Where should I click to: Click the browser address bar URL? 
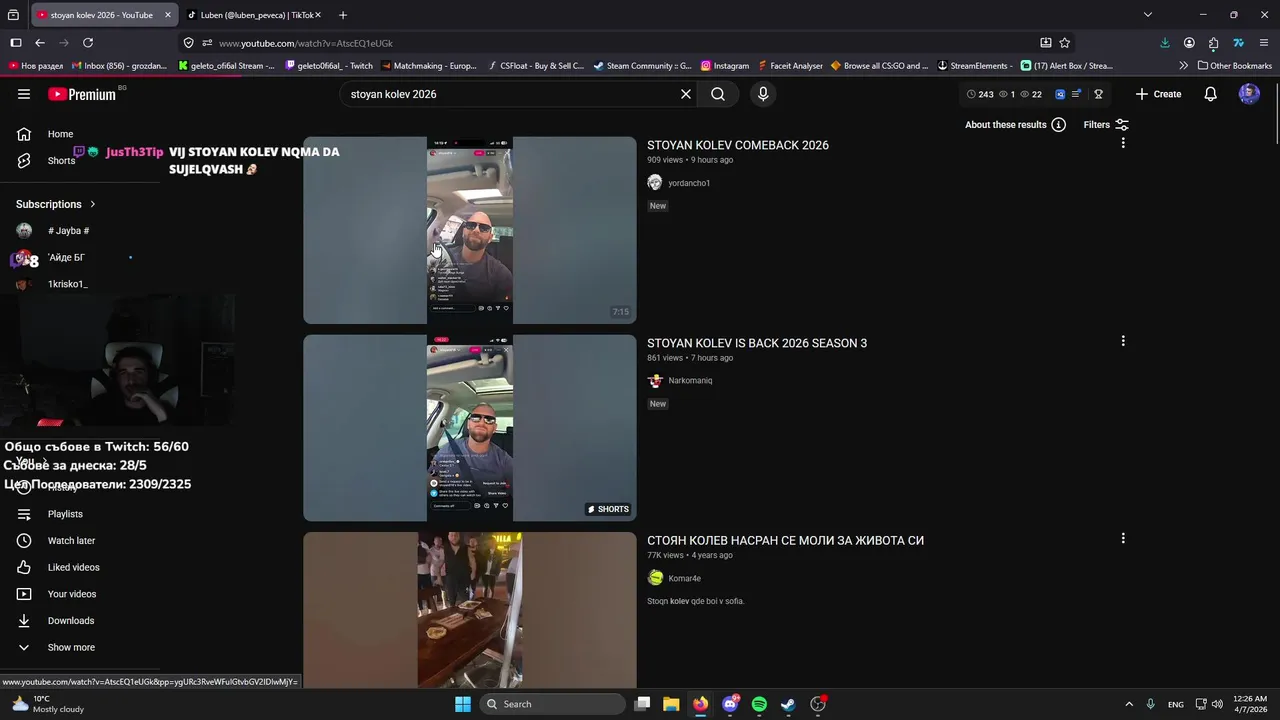click(306, 43)
